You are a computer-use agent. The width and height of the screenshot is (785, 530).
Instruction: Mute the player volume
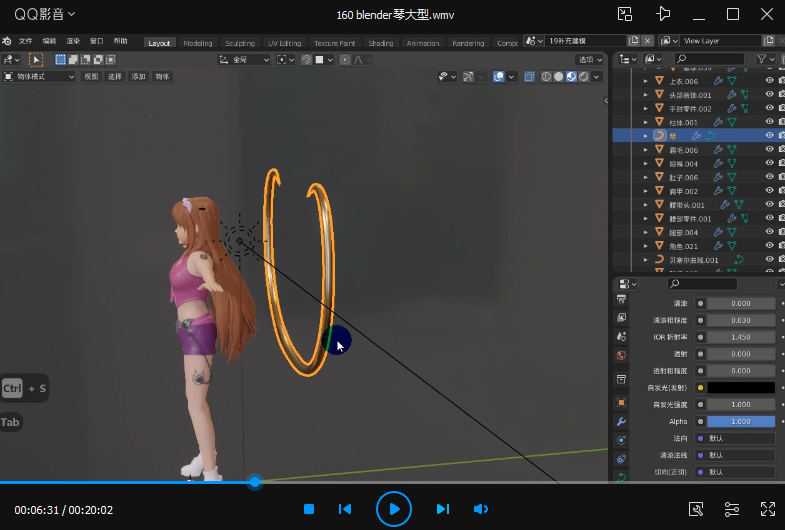(x=481, y=509)
